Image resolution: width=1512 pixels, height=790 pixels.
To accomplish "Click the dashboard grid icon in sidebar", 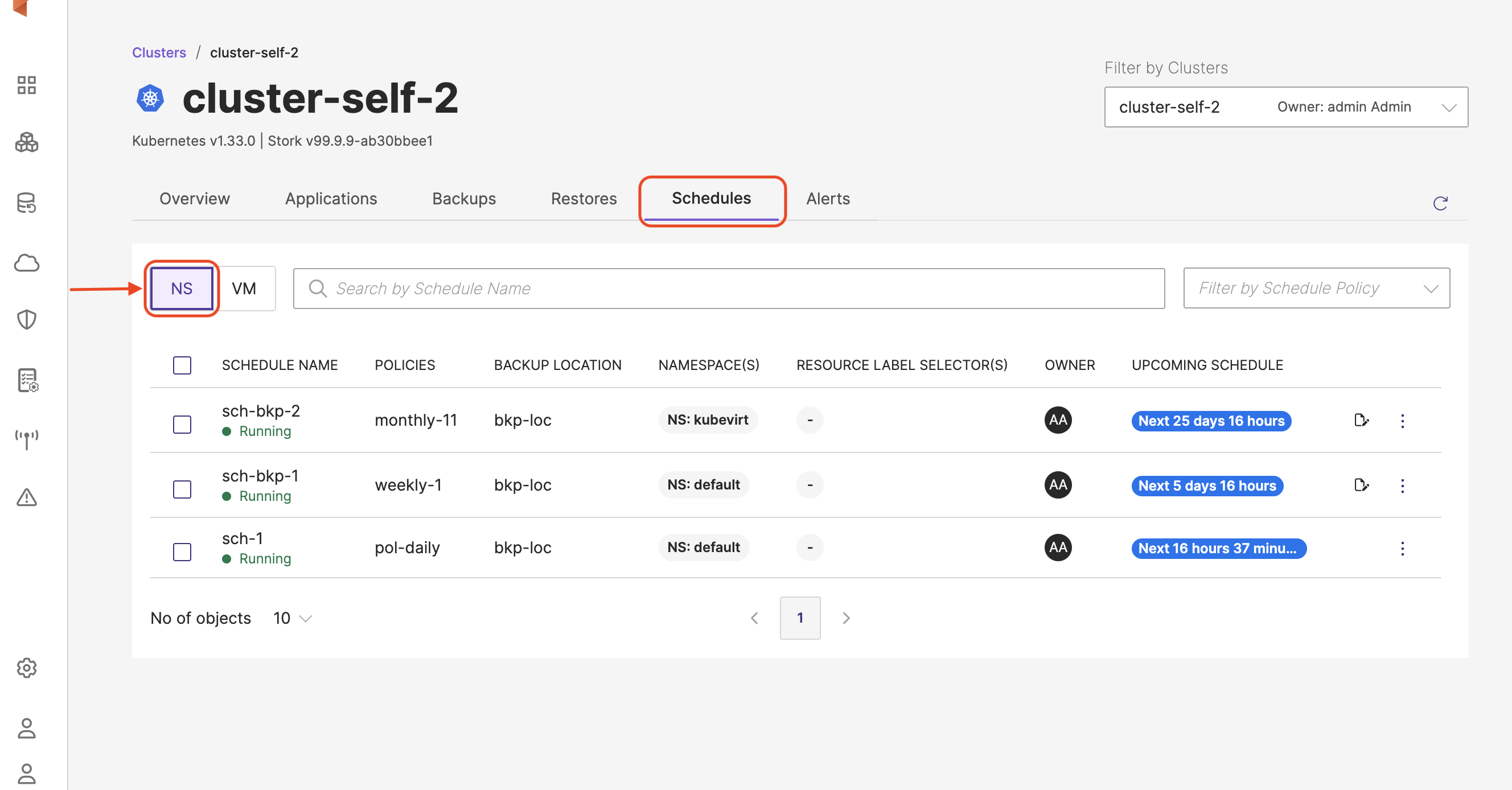I will click(x=26, y=85).
